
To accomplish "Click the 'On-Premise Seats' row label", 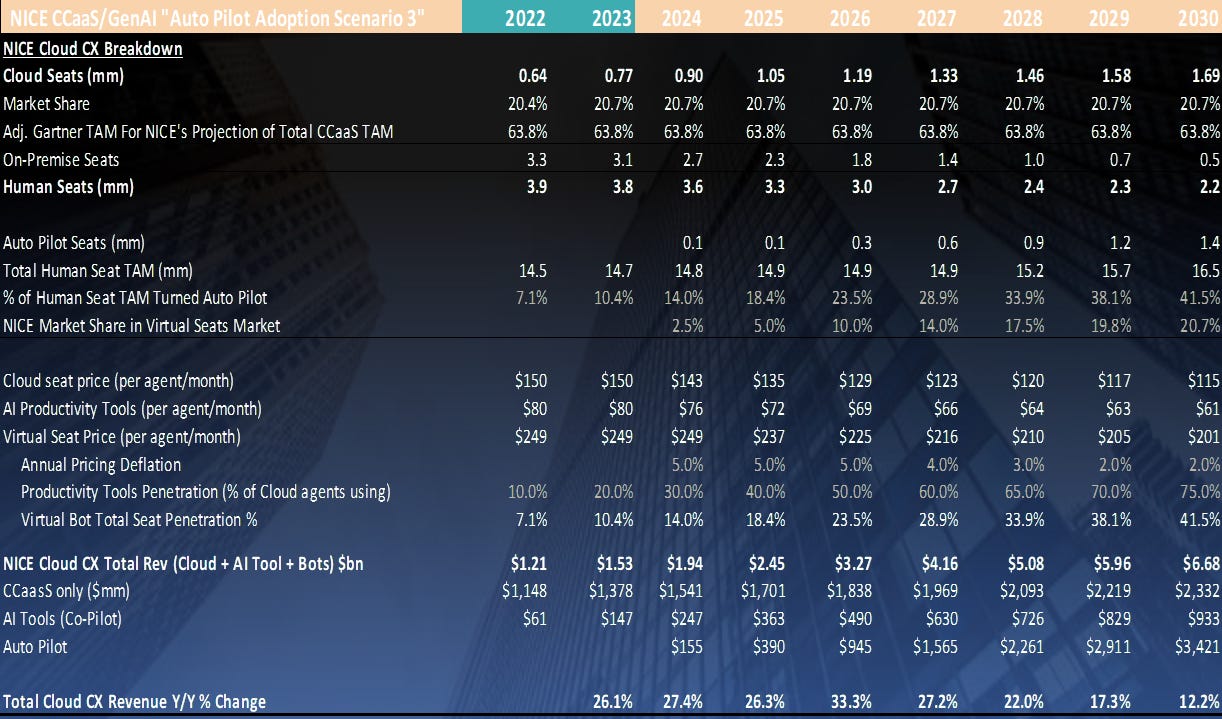I will tap(61, 160).
